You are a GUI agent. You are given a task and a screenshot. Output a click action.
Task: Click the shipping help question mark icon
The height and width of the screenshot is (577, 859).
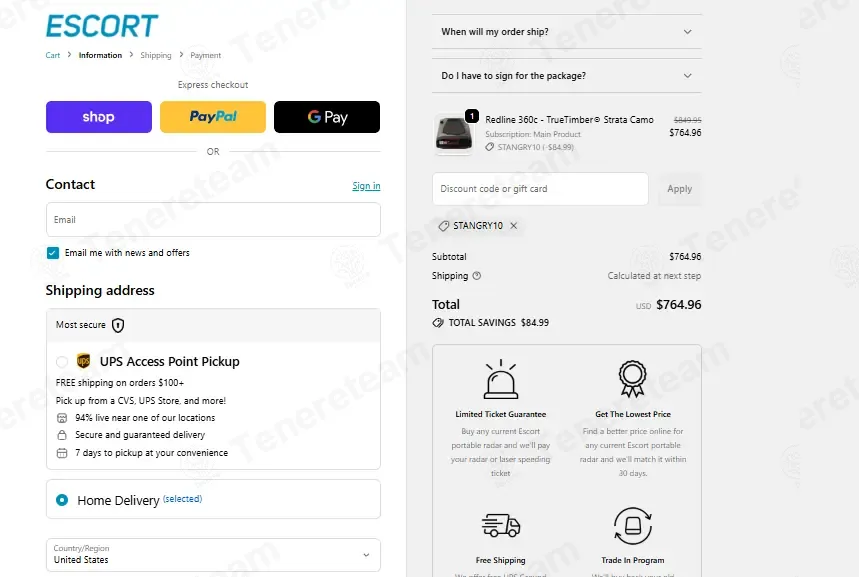[x=477, y=276]
